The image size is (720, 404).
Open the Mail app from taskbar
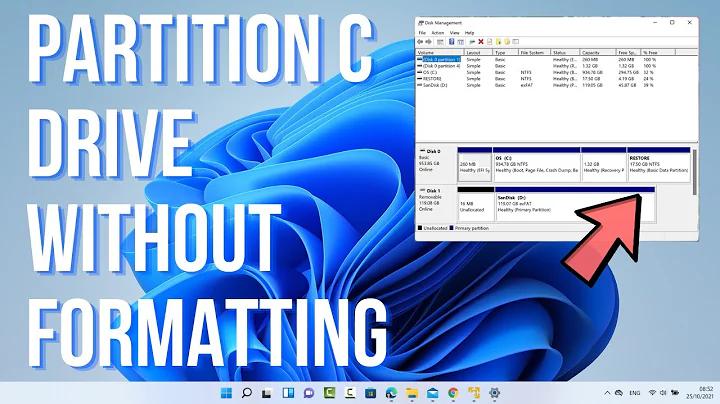point(433,393)
